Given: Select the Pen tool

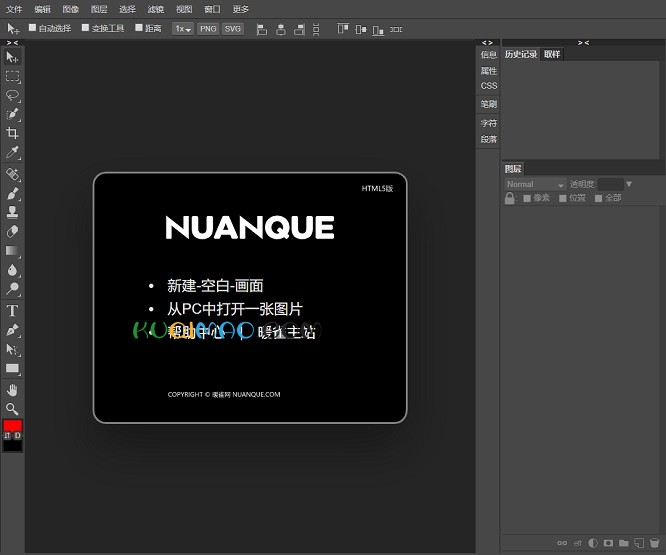Looking at the screenshot, I should (x=12, y=330).
